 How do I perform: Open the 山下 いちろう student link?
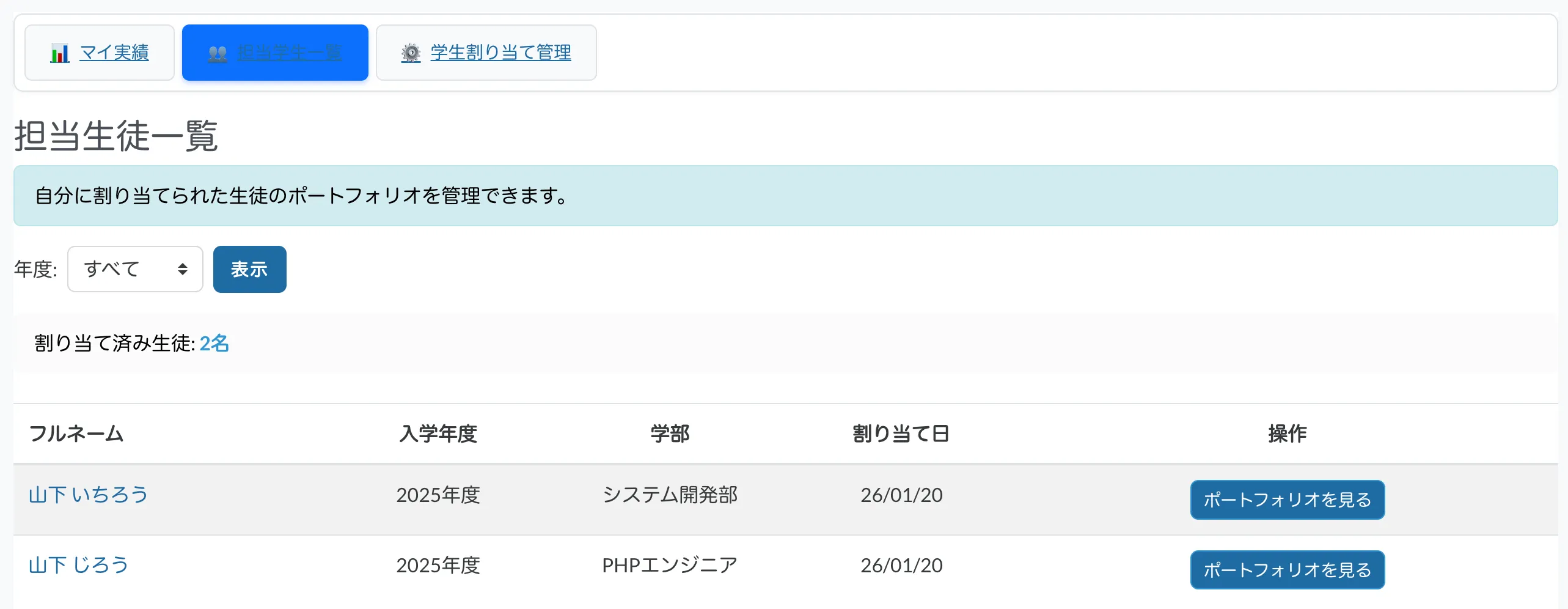point(89,495)
